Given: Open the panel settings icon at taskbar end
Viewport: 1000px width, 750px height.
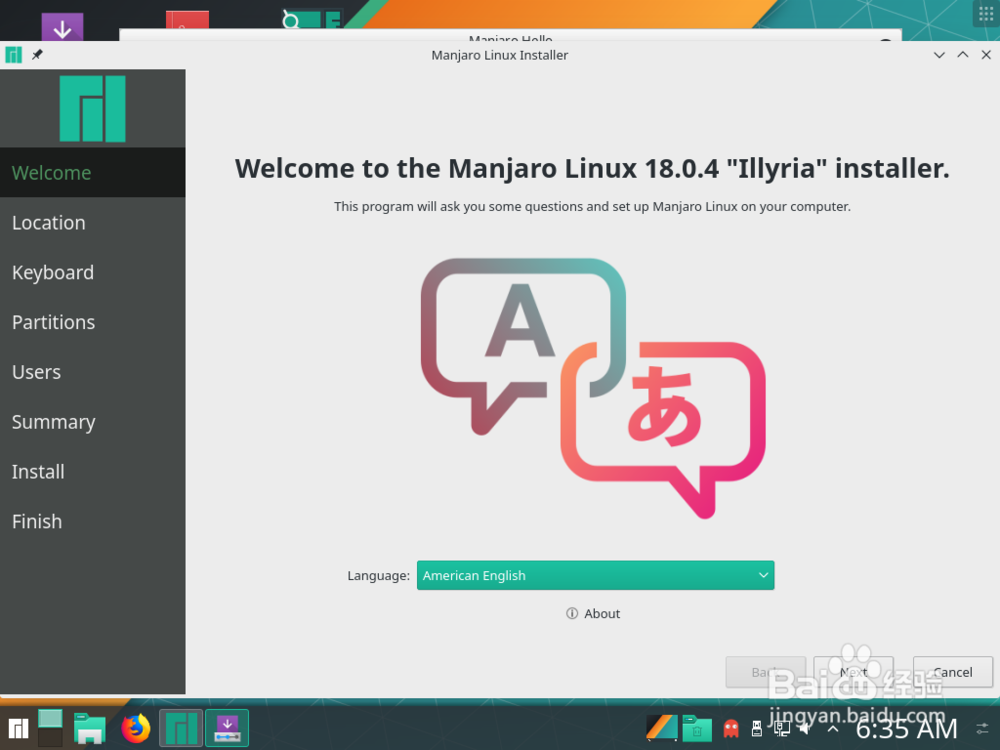Looking at the screenshot, I should 982,728.
